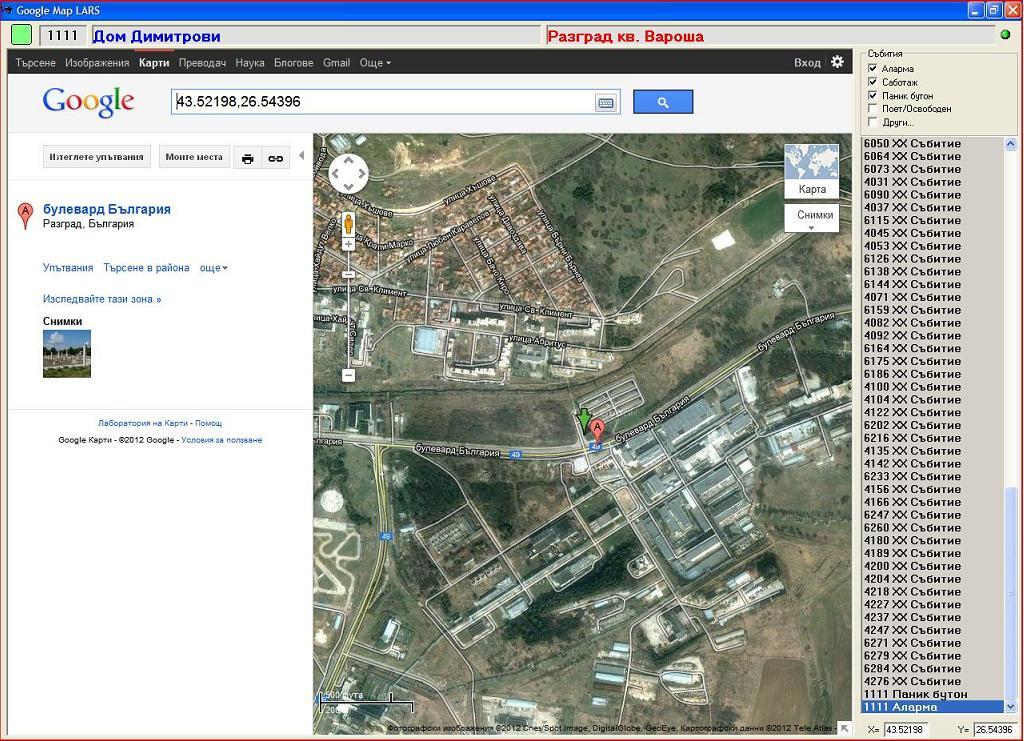Click the Помощ link
Screen dimensions: 1024x741
pyautogui.click(x=208, y=423)
